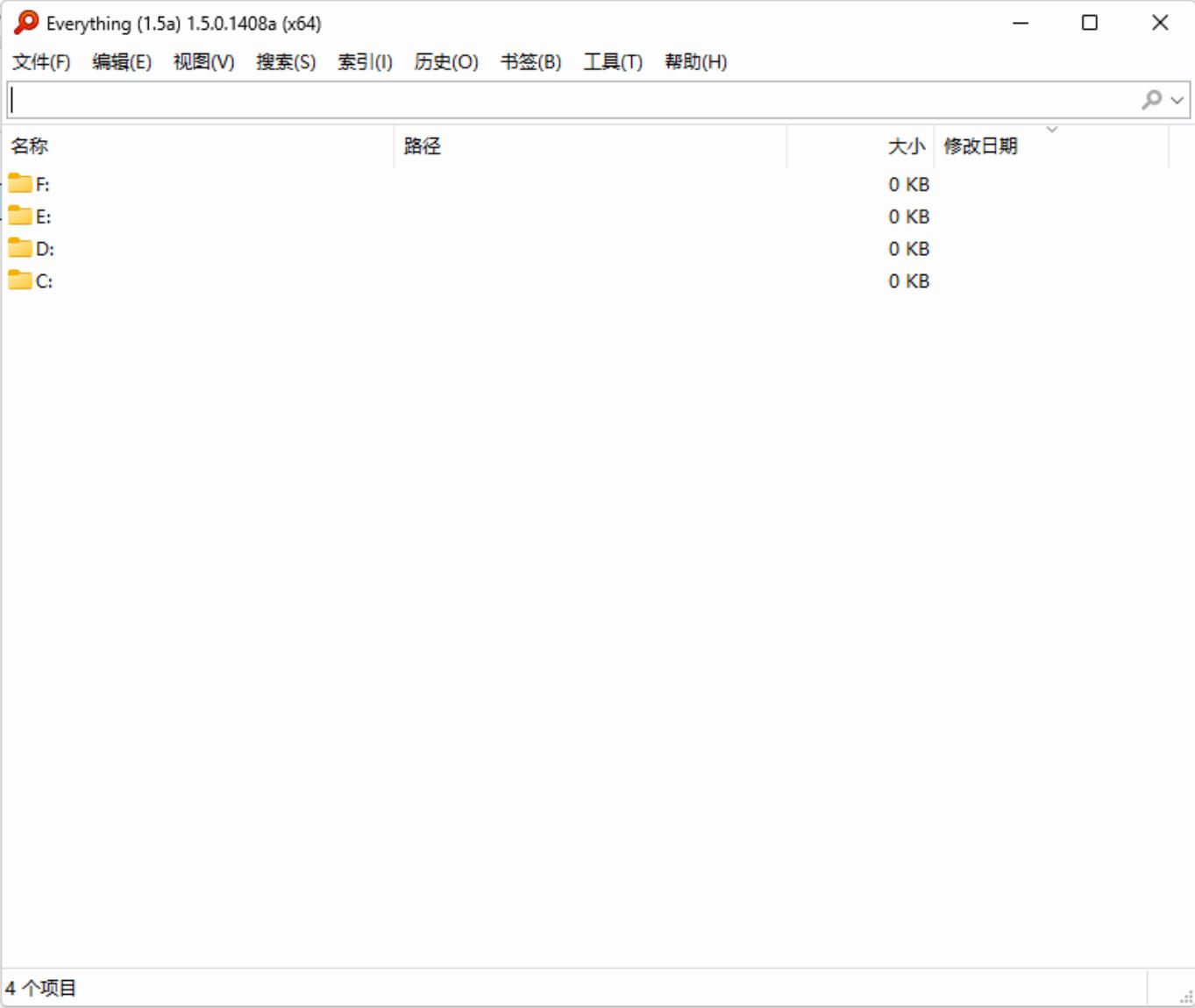Screen dimensions: 1195x1008
Task: Open the 索引(I) menu
Action: point(365,62)
